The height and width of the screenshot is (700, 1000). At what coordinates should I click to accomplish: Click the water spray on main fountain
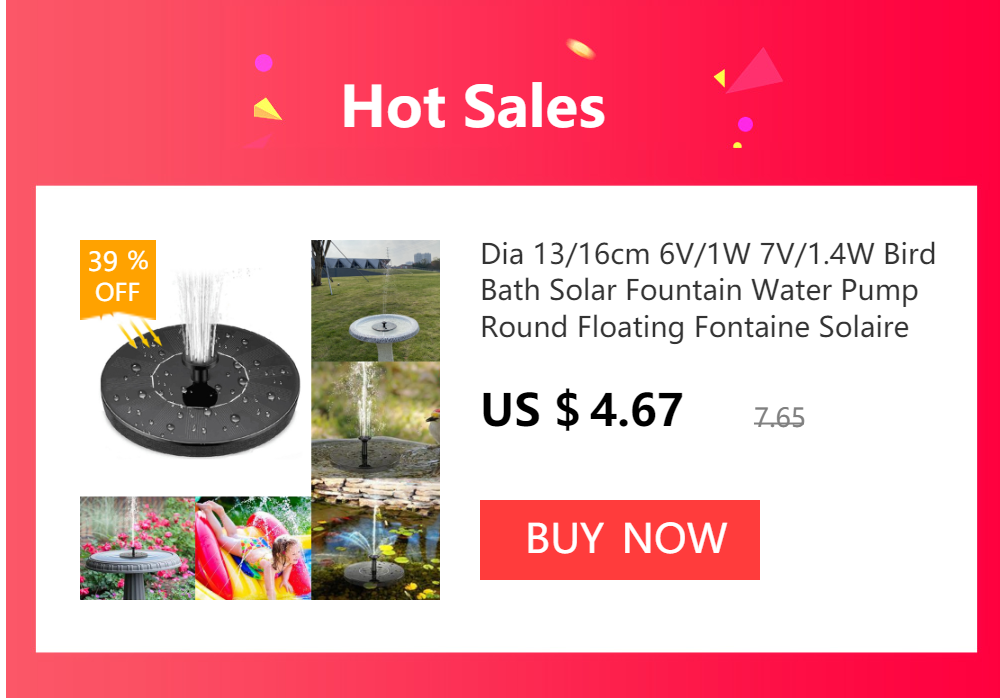(x=199, y=315)
